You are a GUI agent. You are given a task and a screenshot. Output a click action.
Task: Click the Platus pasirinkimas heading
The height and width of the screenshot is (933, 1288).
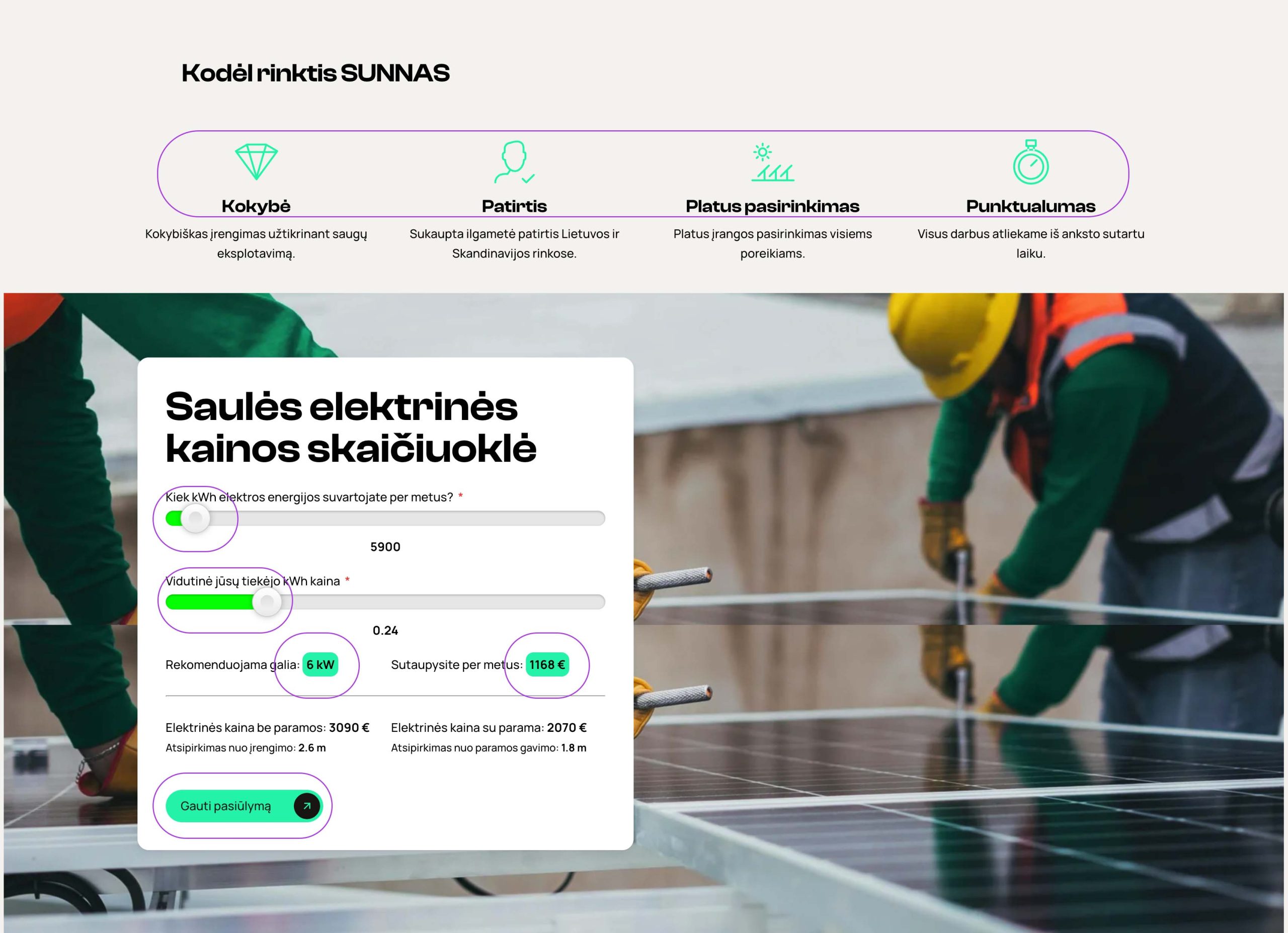point(772,206)
